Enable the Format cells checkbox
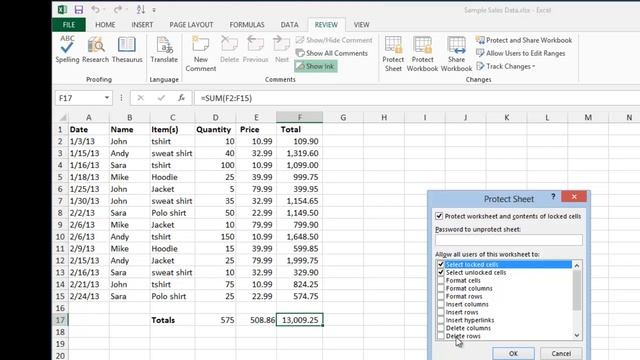The image size is (640, 360). 440,280
